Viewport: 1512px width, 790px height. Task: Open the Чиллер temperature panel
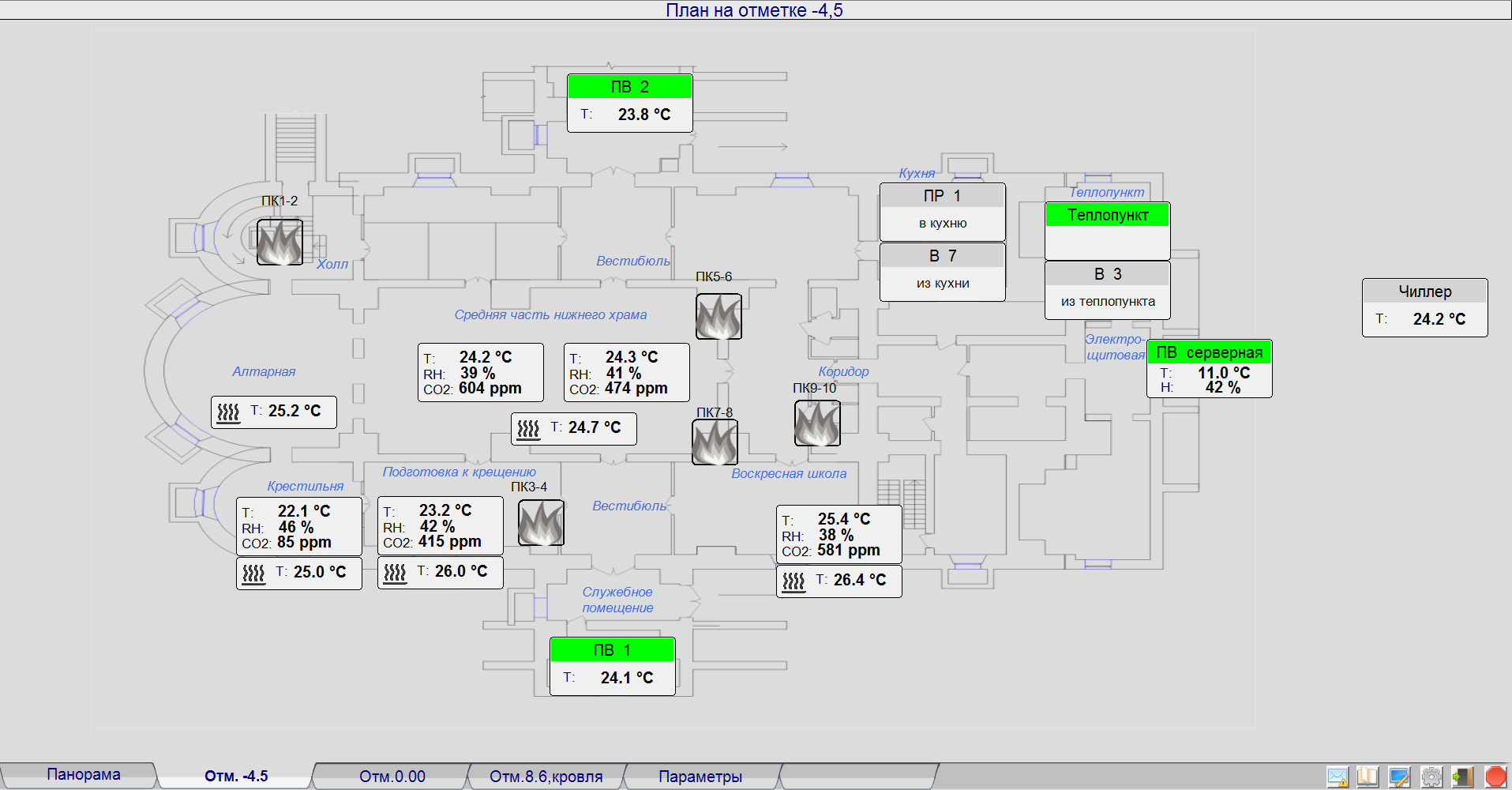tap(1424, 308)
